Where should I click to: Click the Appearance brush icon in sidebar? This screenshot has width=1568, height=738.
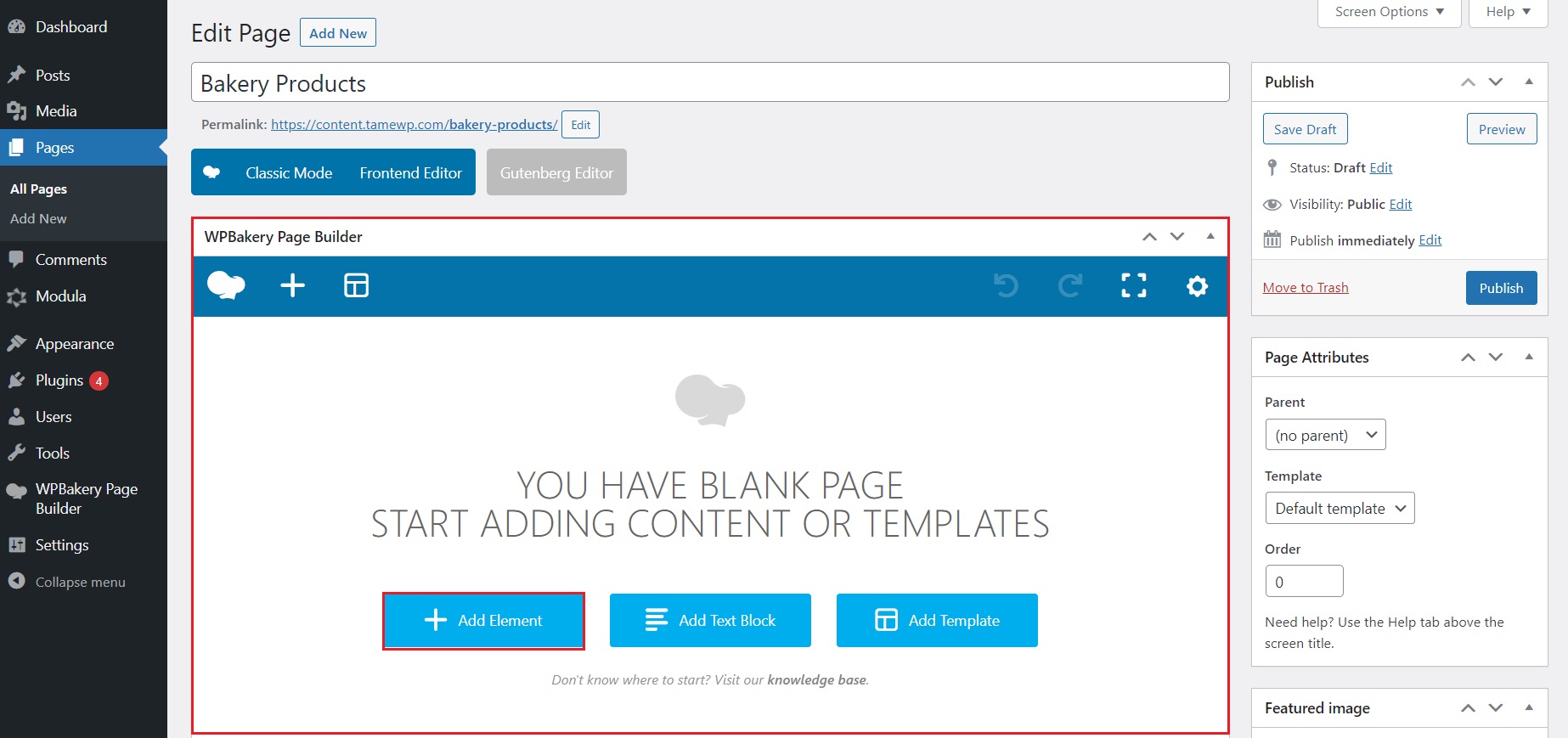pos(16,343)
